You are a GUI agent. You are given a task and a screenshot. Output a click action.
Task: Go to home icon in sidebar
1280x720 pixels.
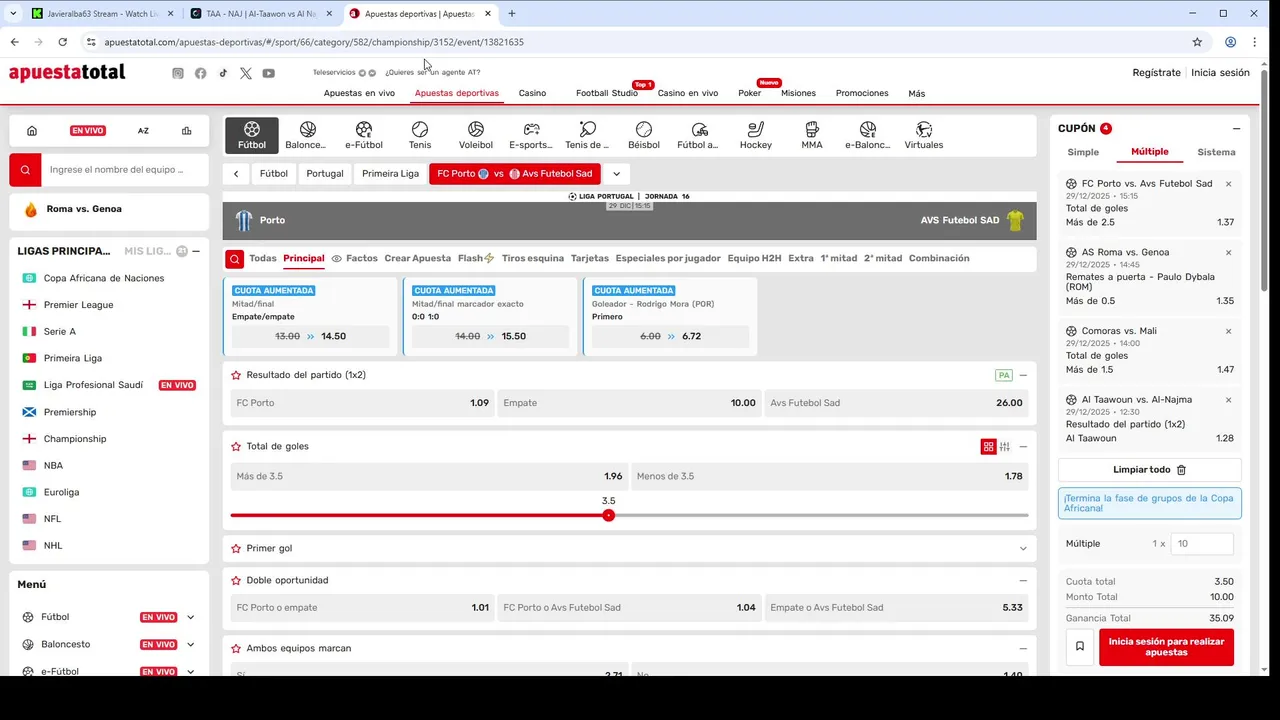tap(32, 131)
